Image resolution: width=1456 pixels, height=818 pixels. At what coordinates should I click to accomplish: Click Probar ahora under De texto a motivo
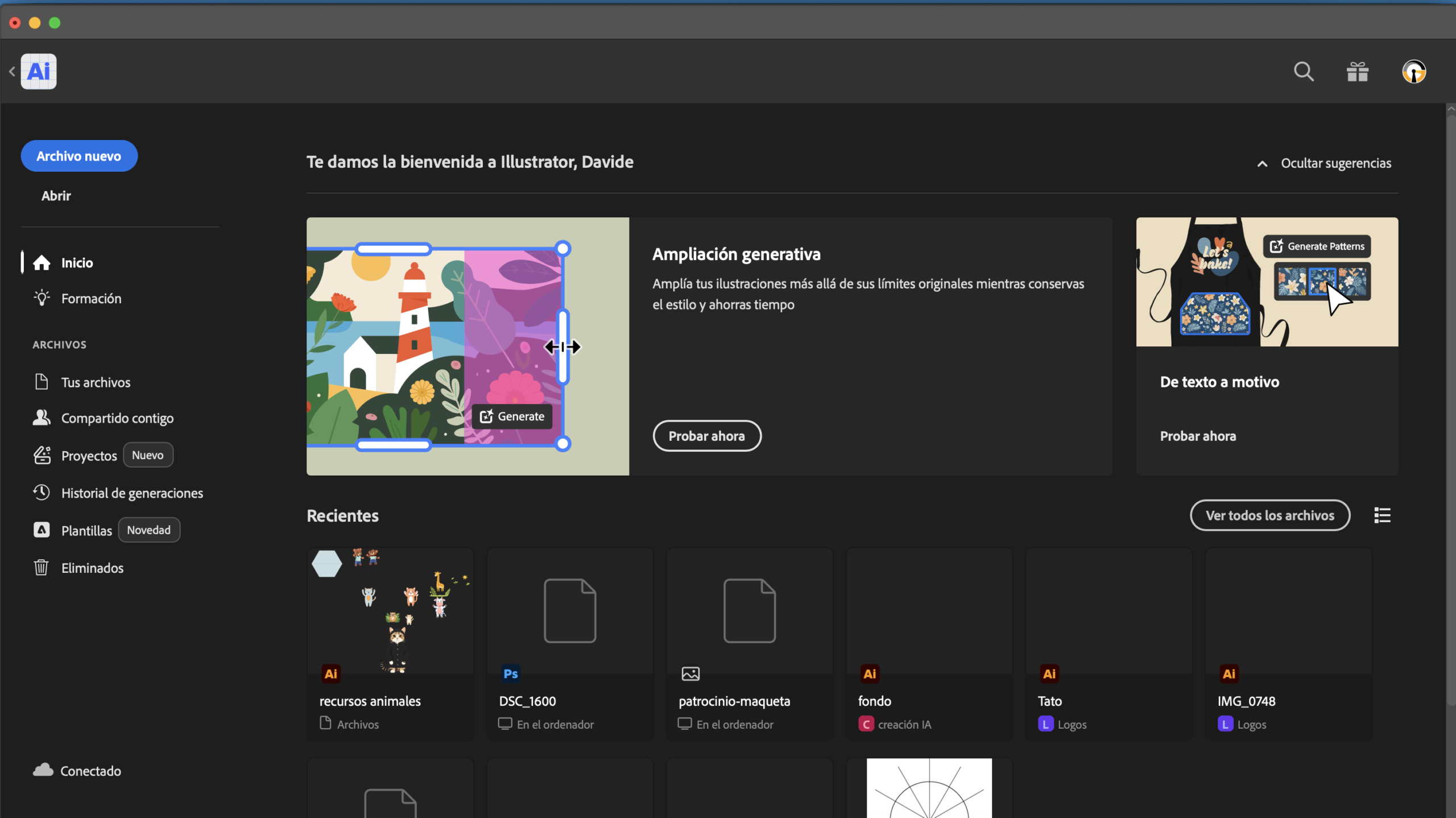tap(1198, 436)
